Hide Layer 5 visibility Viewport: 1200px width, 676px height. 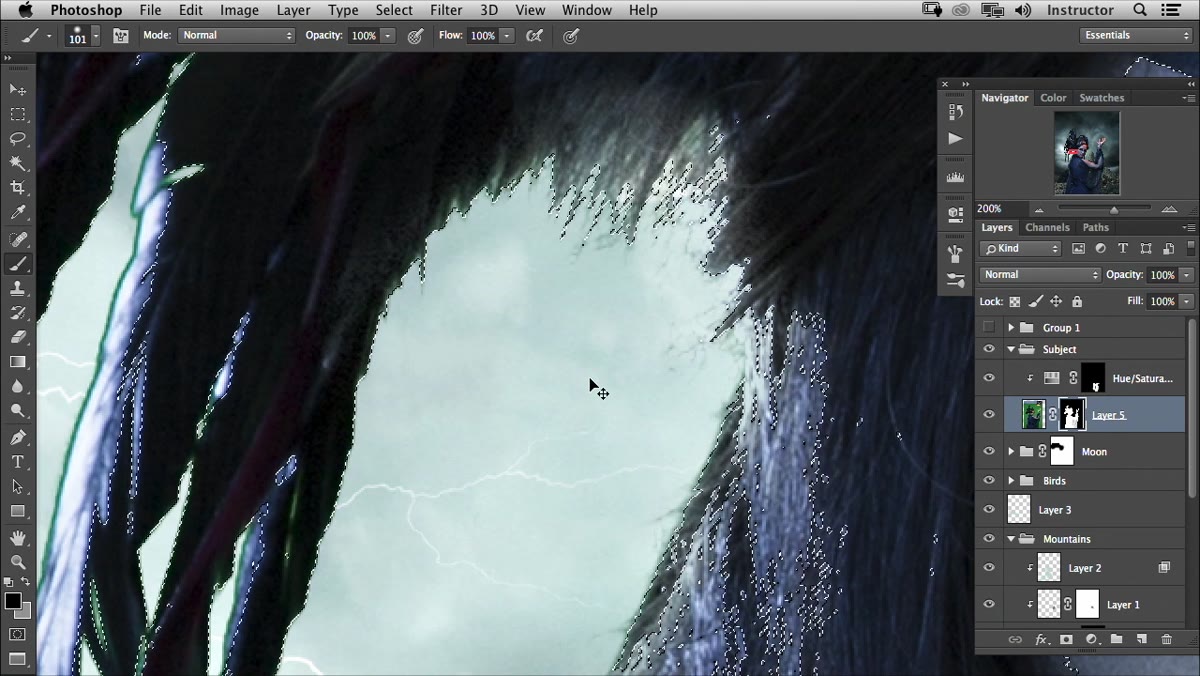click(989, 414)
